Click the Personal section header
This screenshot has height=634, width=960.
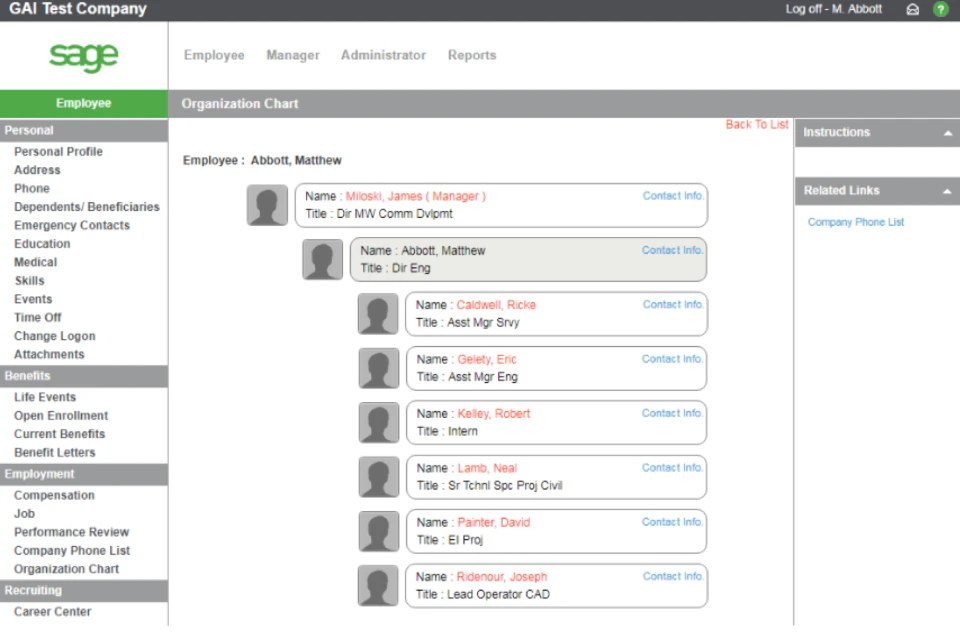[29, 130]
